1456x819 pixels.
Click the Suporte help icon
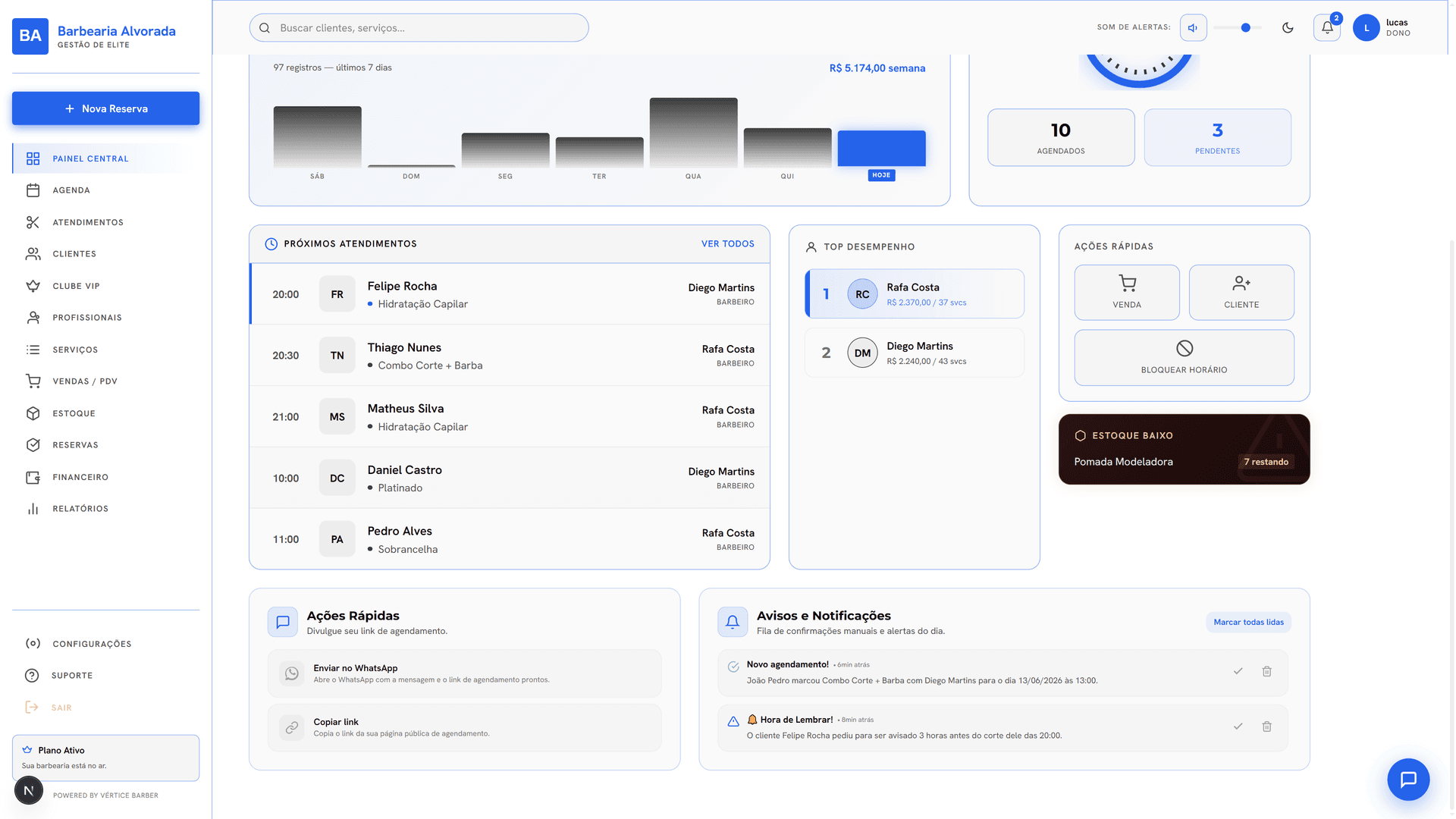click(32, 676)
